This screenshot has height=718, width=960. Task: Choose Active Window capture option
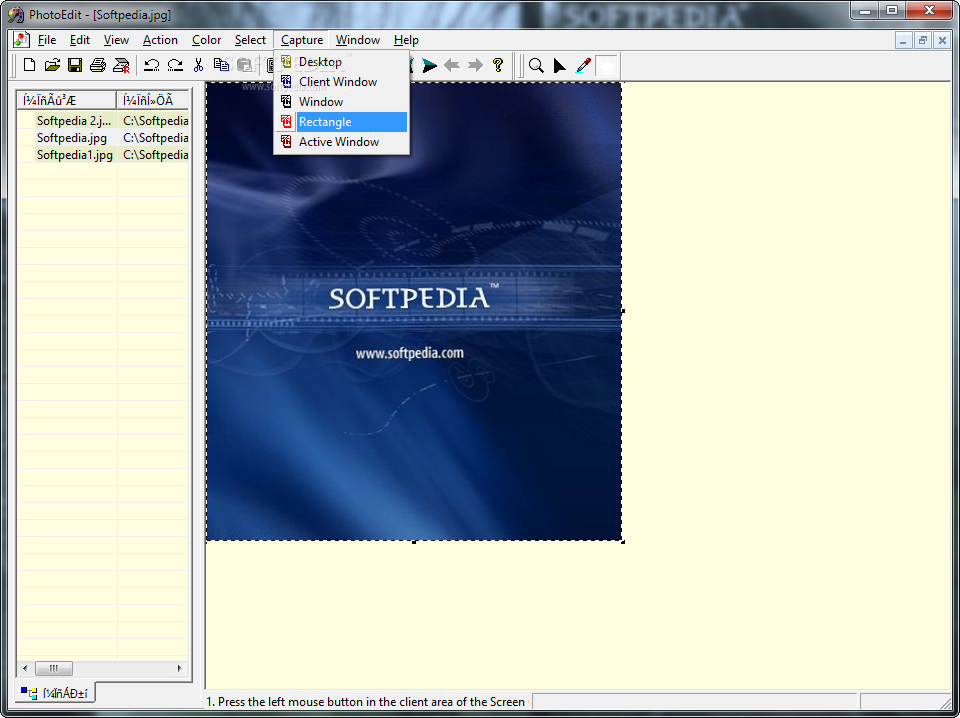[x=342, y=142]
